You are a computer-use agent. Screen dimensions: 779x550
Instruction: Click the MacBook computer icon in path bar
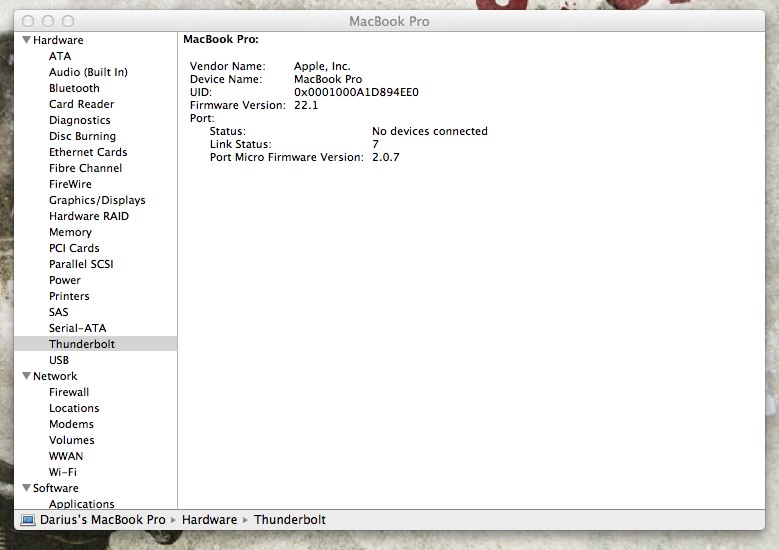click(x=28, y=520)
